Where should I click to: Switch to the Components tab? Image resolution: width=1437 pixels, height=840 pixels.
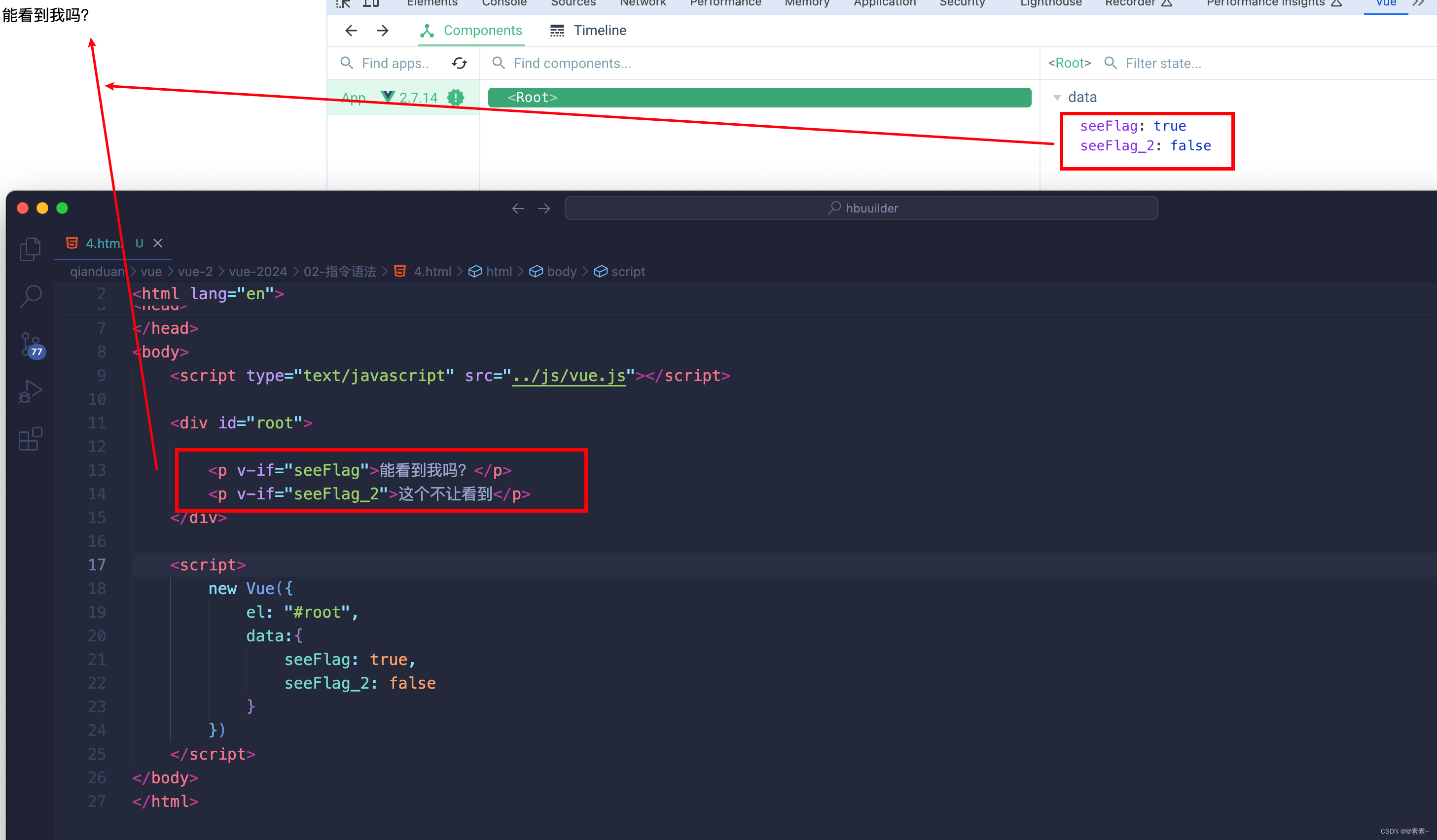coord(471,30)
